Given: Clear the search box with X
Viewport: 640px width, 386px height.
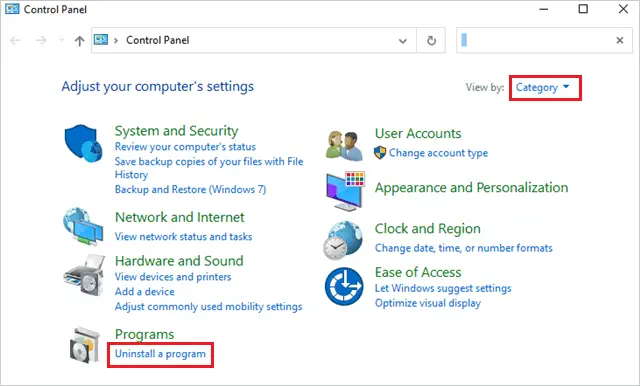Looking at the screenshot, I should [620, 40].
